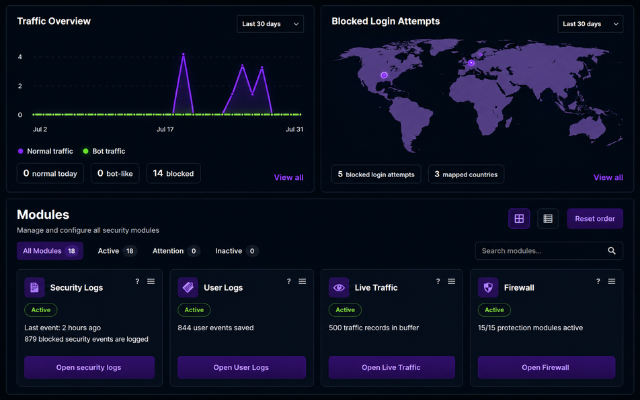The image size is (640, 400).
Task: Click the Live Traffic eye icon
Action: click(x=339, y=288)
